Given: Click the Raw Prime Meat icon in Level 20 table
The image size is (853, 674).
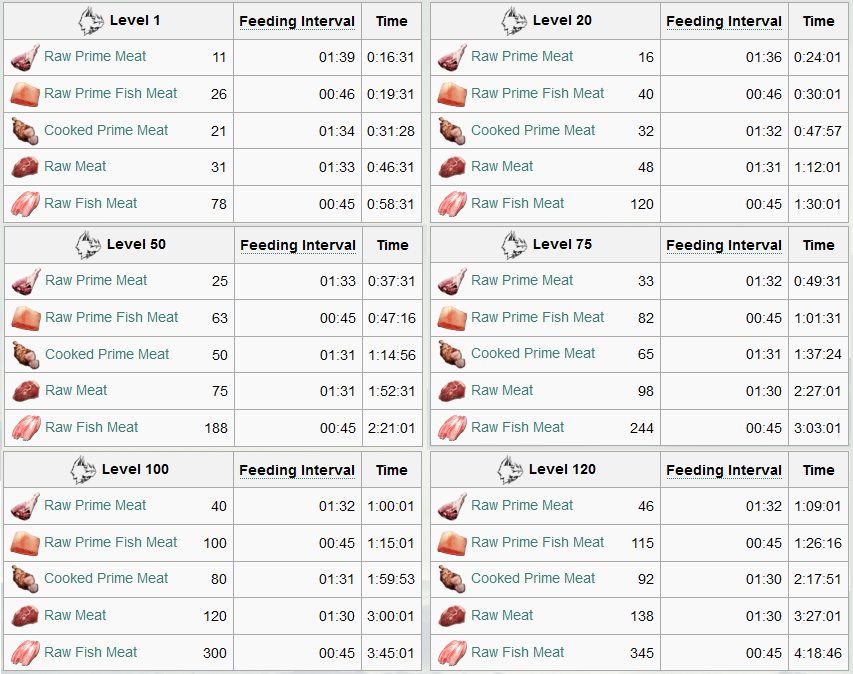Looking at the screenshot, I should tap(452, 58).
